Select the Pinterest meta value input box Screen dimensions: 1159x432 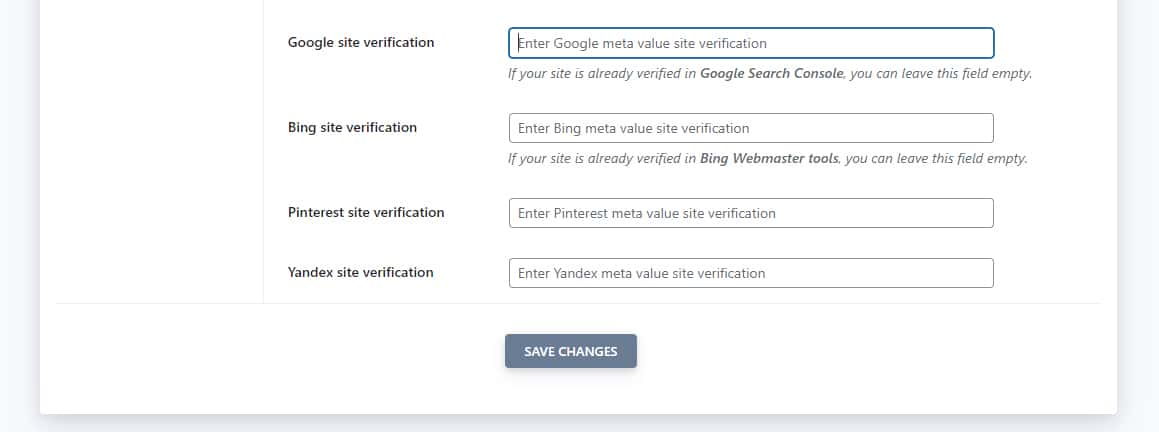[x=750, y=213]
